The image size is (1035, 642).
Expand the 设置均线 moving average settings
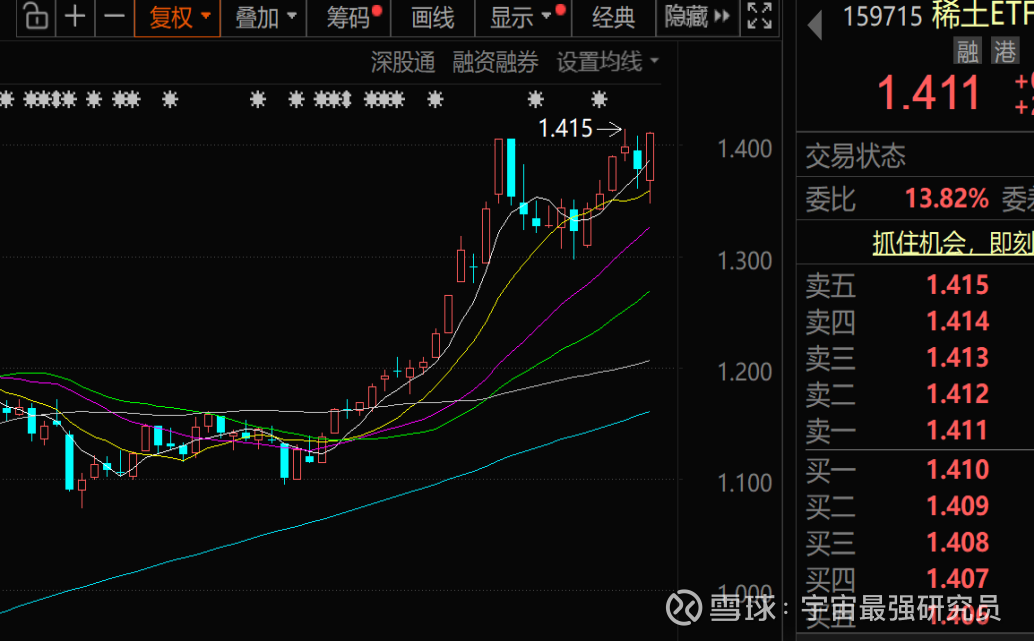pyautogui.click(x=608, y=62)
